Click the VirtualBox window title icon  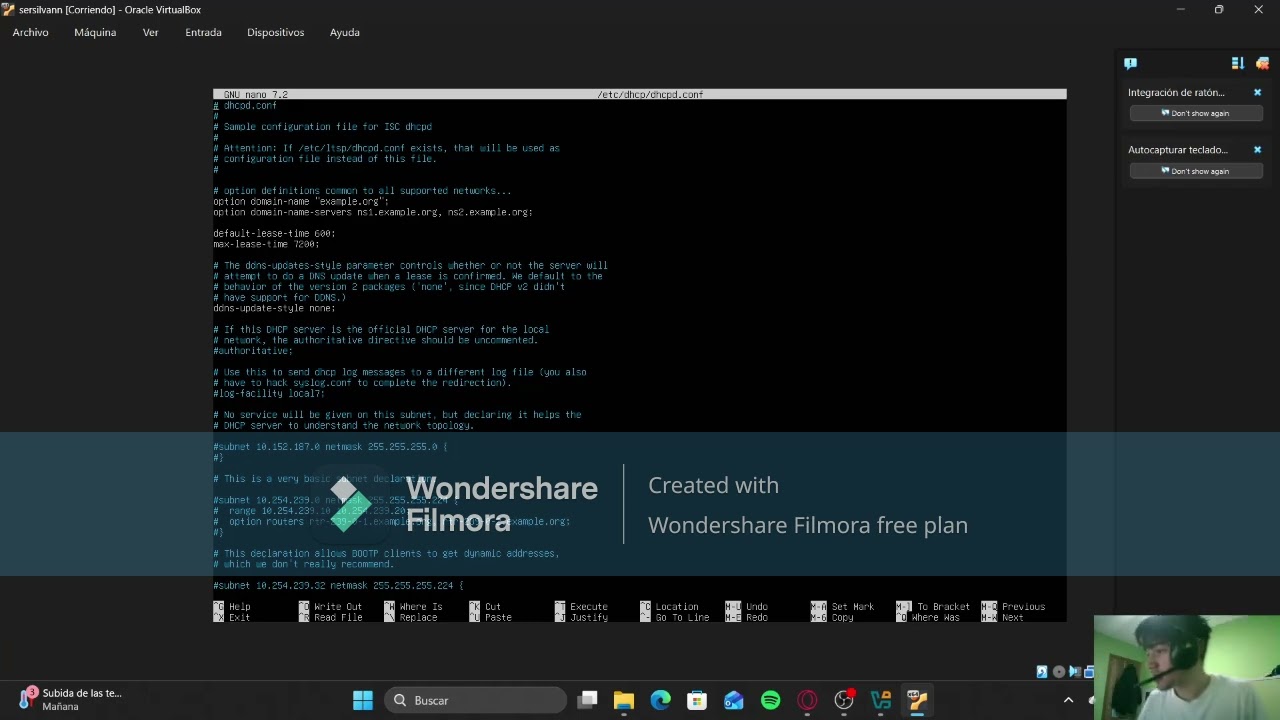(x=8, y=9)
